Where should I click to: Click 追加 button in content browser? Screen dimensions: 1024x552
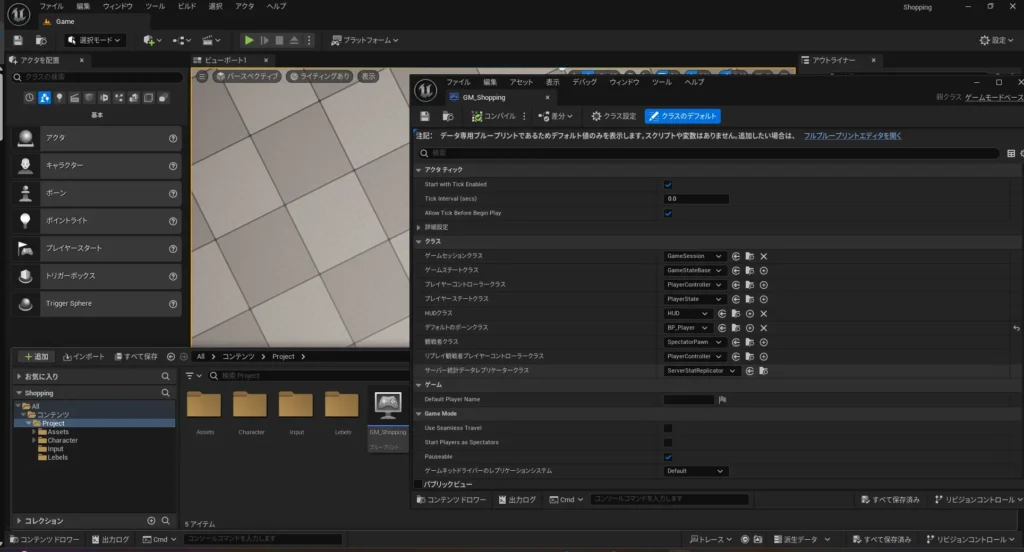[x=36, y=357]
